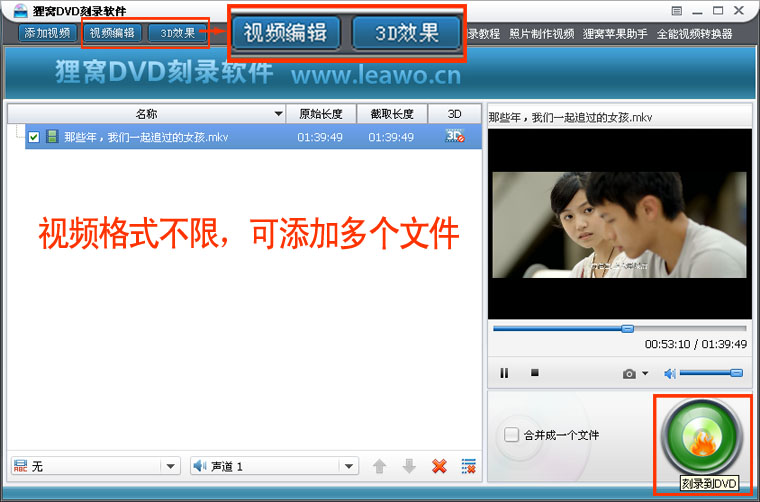The image size is (760, 502).
Task: Click the 添加视频 button
Action: tap(48, 33)
